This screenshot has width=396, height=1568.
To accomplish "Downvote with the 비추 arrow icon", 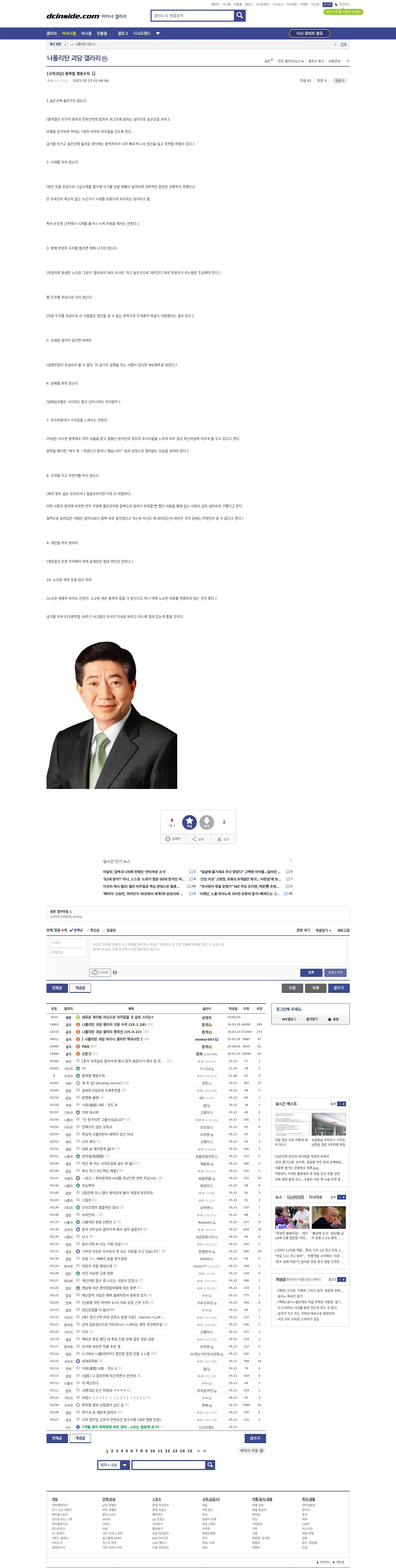I will coord(206,822).
